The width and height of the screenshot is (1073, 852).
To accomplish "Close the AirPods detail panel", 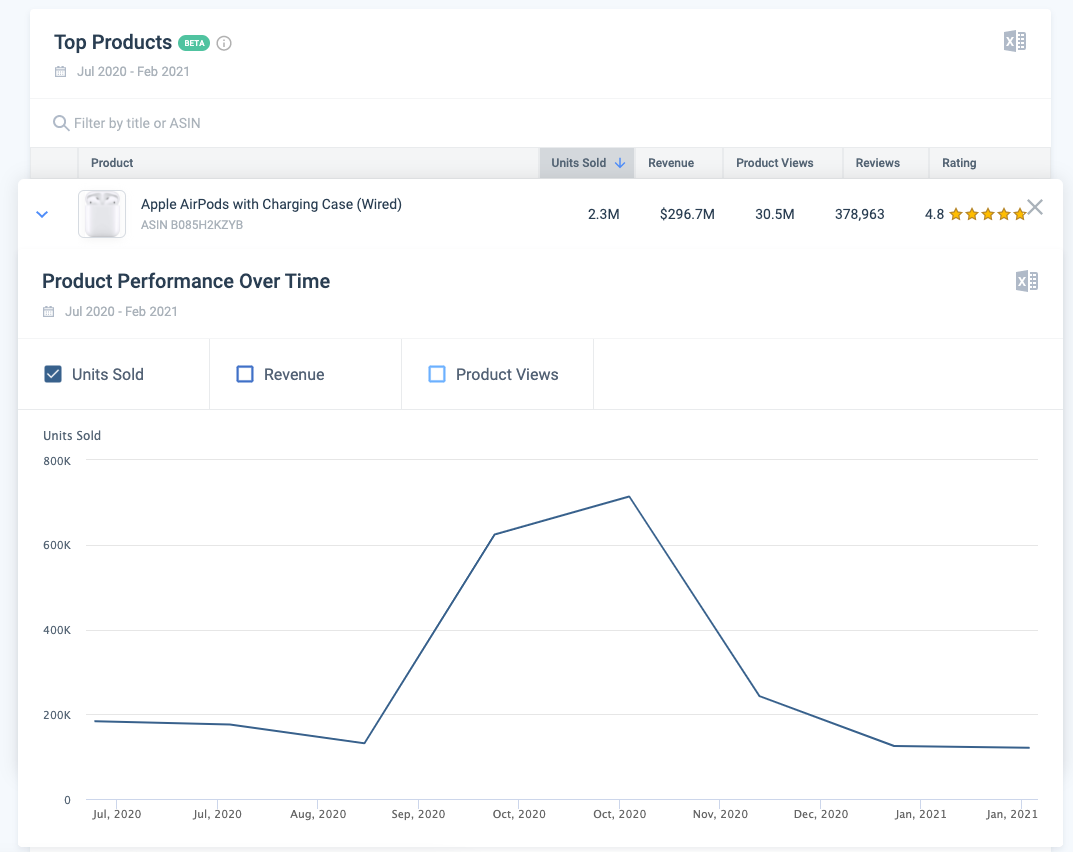I will coord(1035,207).
